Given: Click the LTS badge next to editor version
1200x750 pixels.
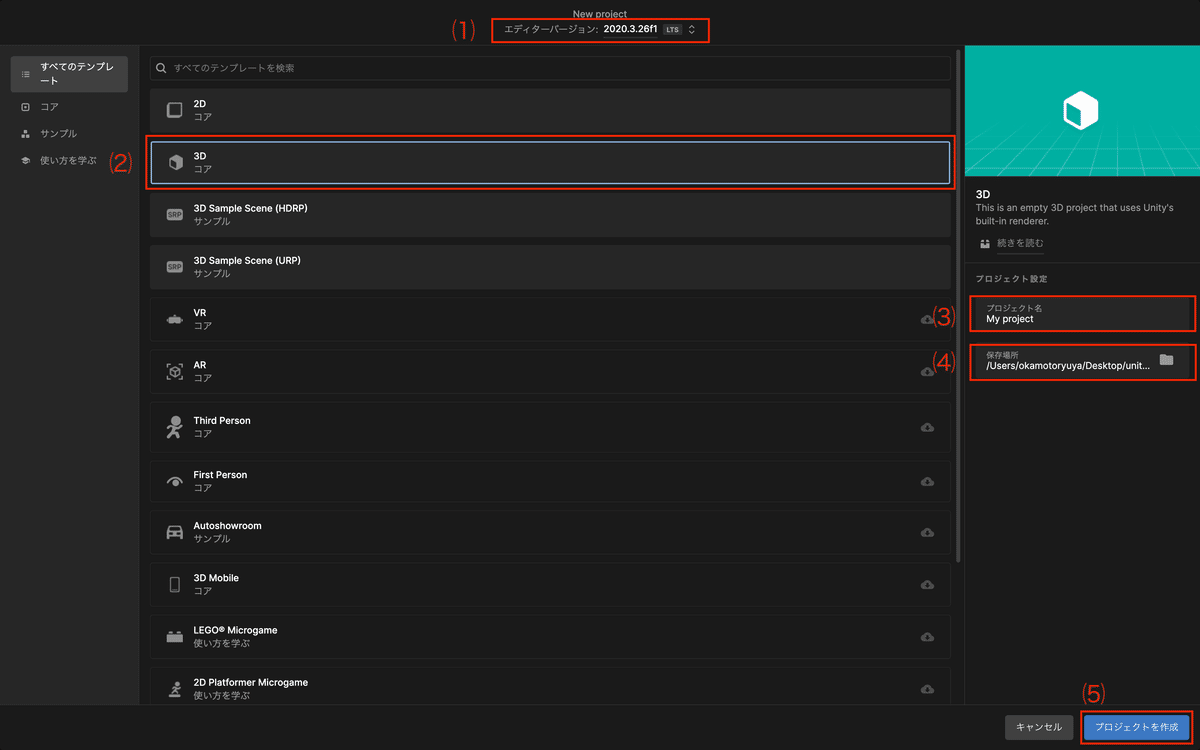Looking at the screenshot, I should [672, 30].
